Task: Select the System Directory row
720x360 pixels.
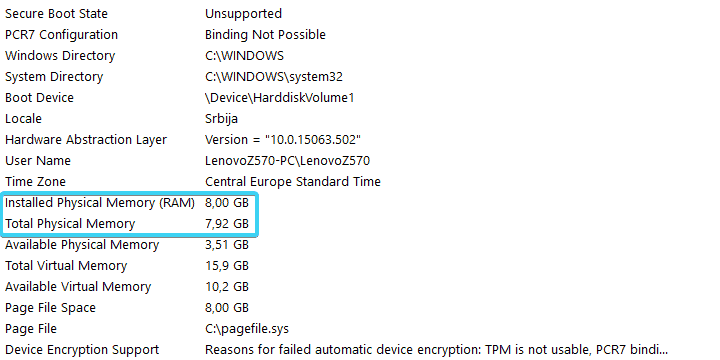Action: tap(360, 77)
